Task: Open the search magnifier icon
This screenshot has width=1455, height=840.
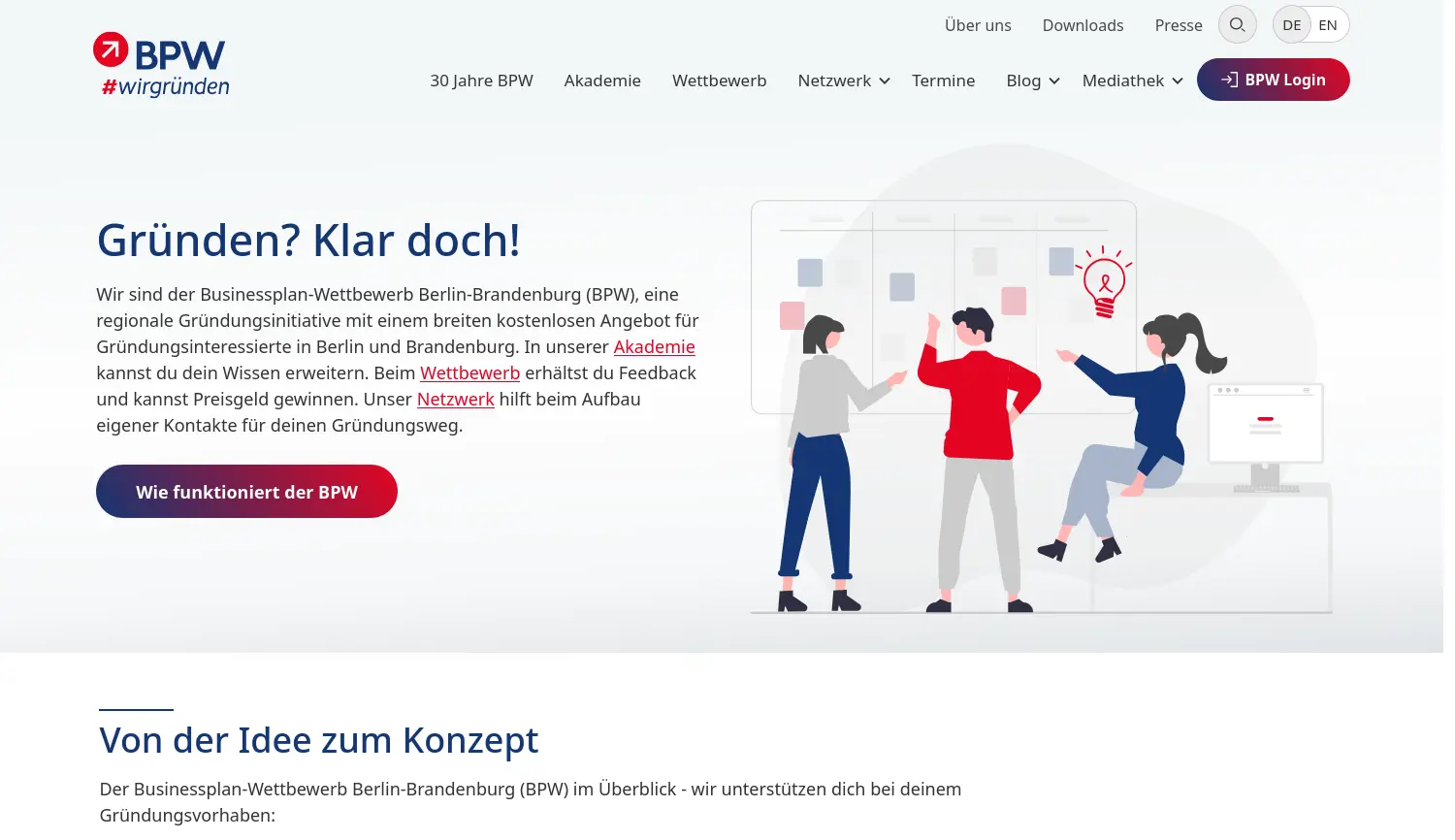Action: tap(1237, 24)
